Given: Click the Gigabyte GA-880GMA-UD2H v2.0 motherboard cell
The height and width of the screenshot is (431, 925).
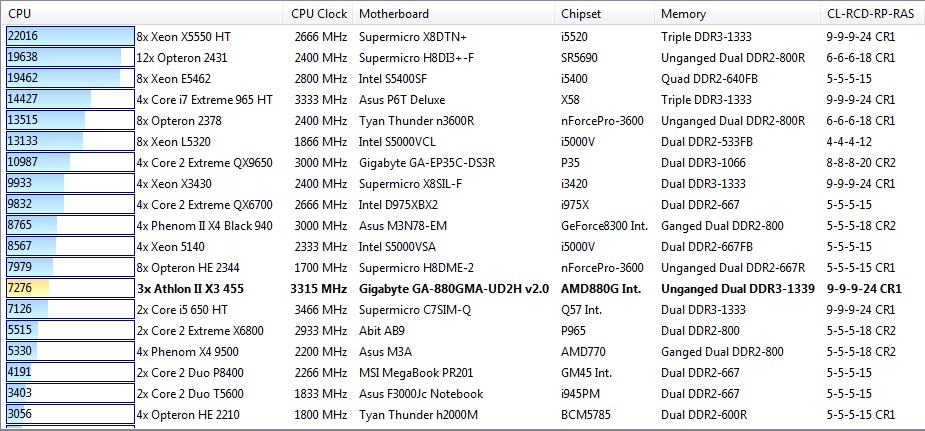Looking at the screenshot, I should point(454,288).
